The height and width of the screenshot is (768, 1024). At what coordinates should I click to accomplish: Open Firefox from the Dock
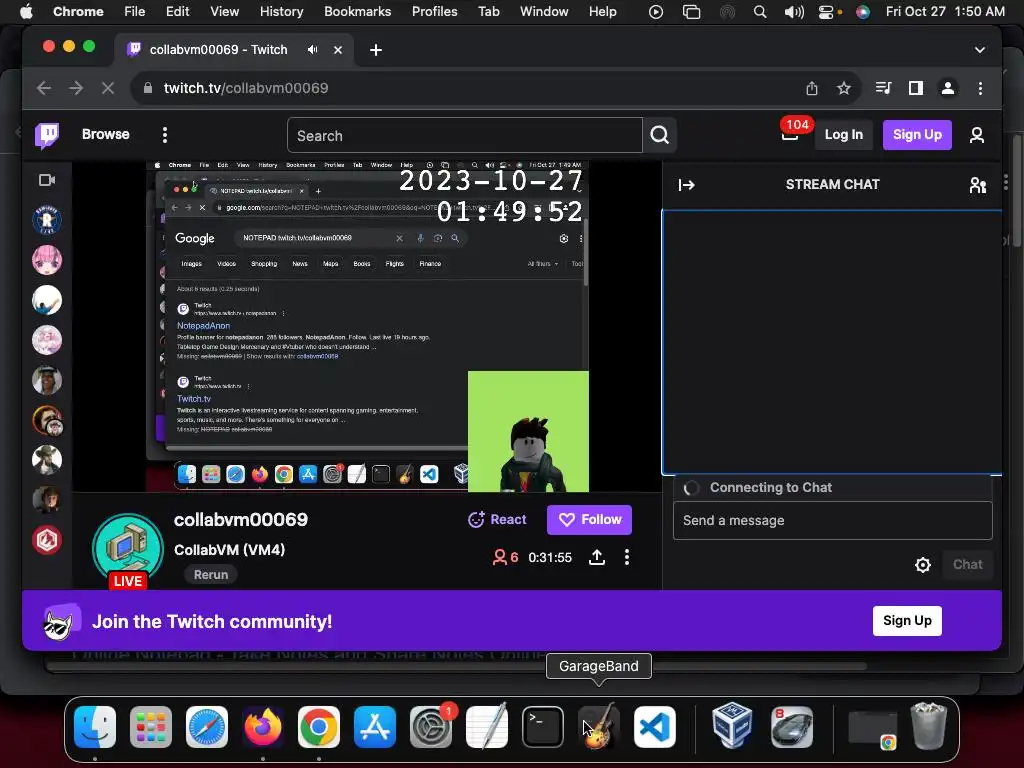pyautogui.click(x=263, y=727)
